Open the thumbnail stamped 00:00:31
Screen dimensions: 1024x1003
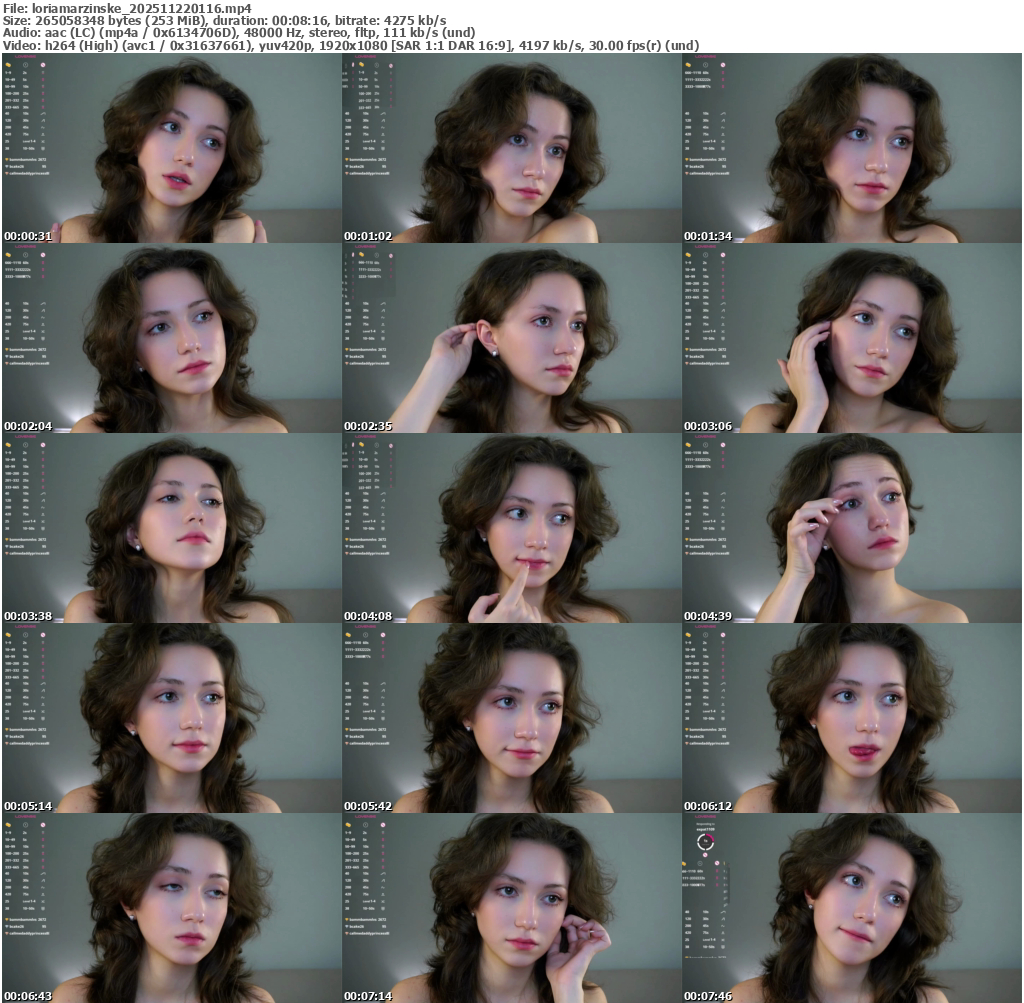click(172, 148)
